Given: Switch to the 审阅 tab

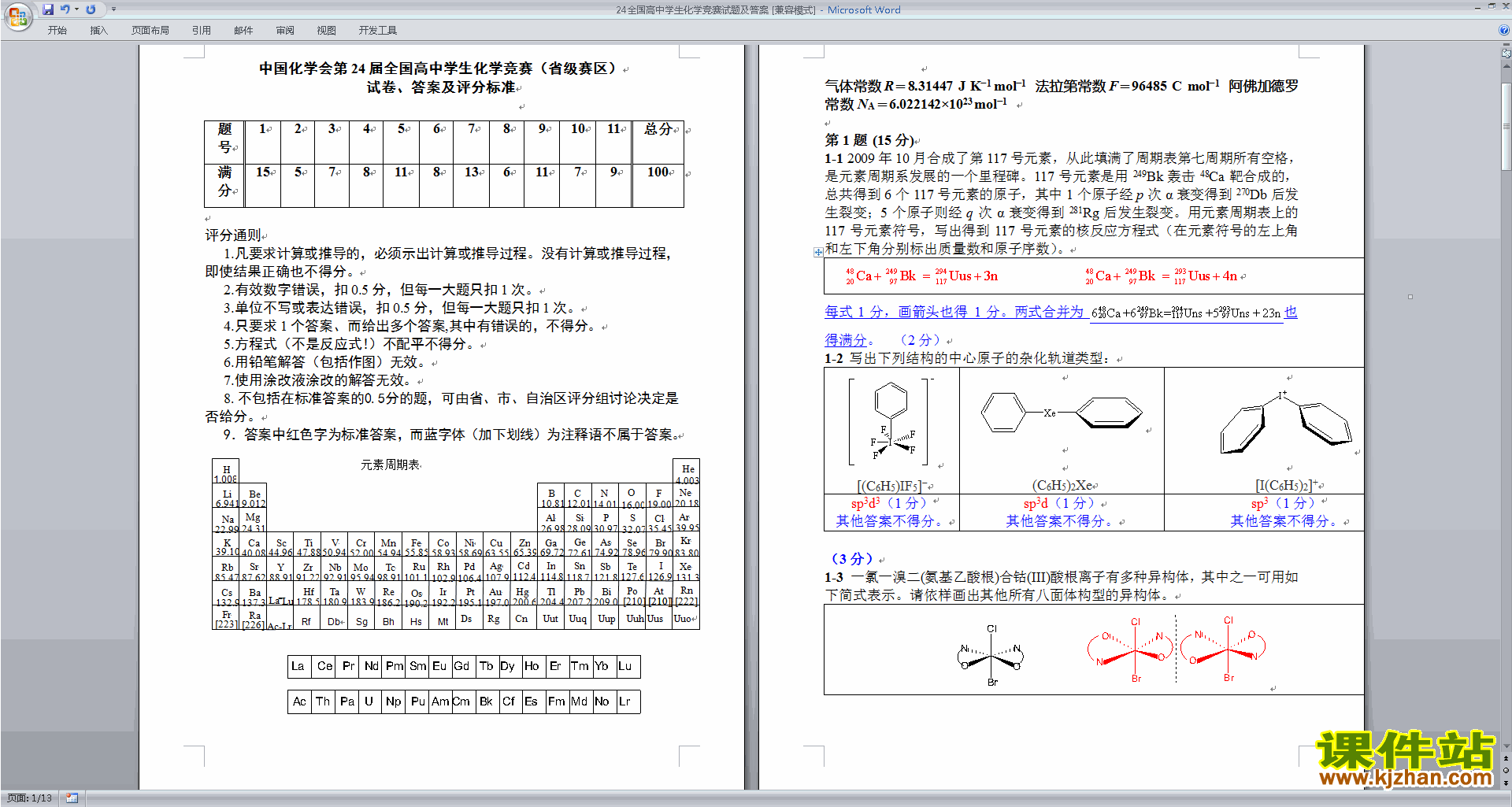Looking at the screenshot, I should click(285, 31).
